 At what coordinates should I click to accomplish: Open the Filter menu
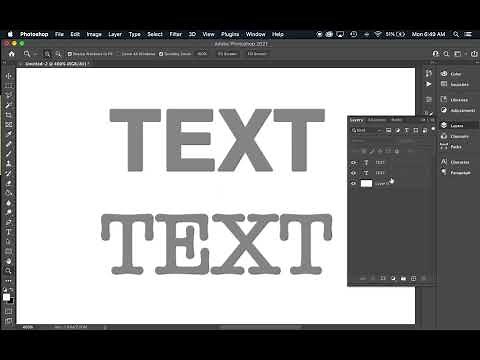click(x=175, y=34)
